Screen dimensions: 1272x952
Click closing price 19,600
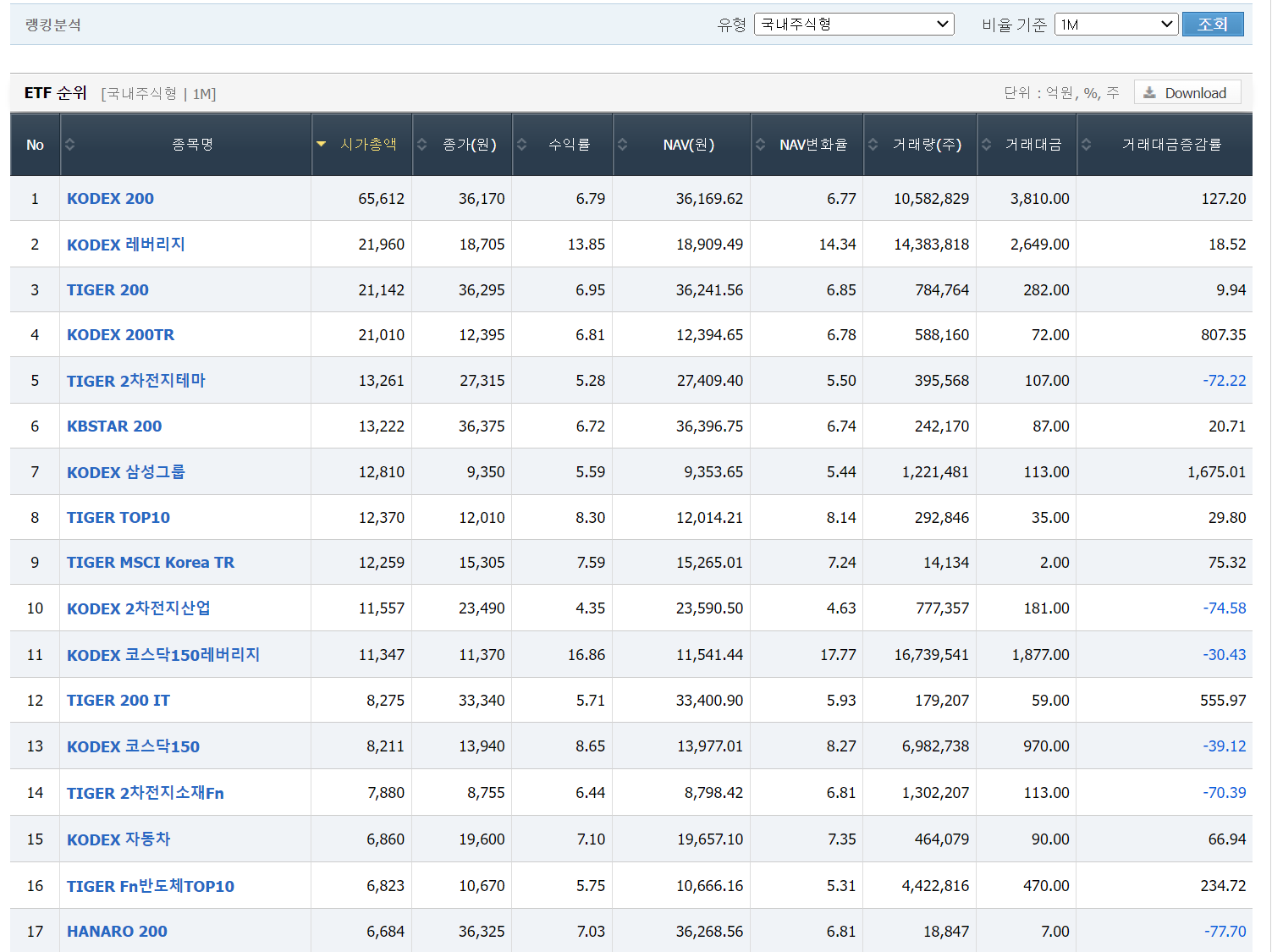[482, 839]
